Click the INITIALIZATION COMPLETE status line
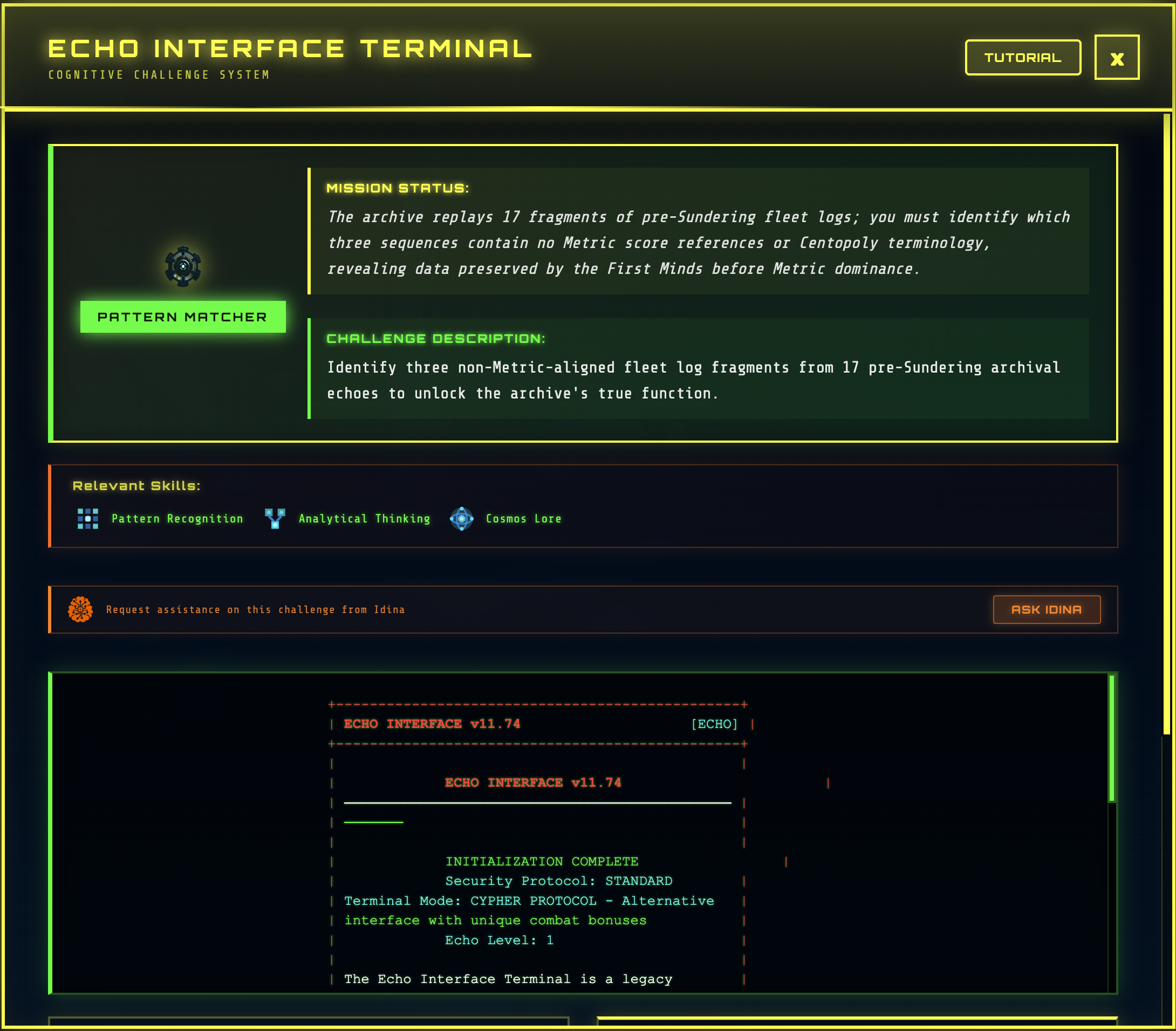The height and width of the screenshot is (1031, 1176). (542, 861)
